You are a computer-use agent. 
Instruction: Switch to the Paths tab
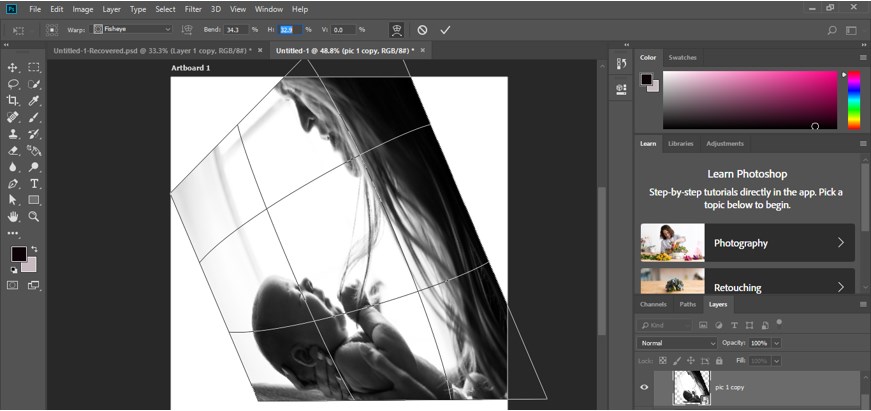[x=688, y=304]
